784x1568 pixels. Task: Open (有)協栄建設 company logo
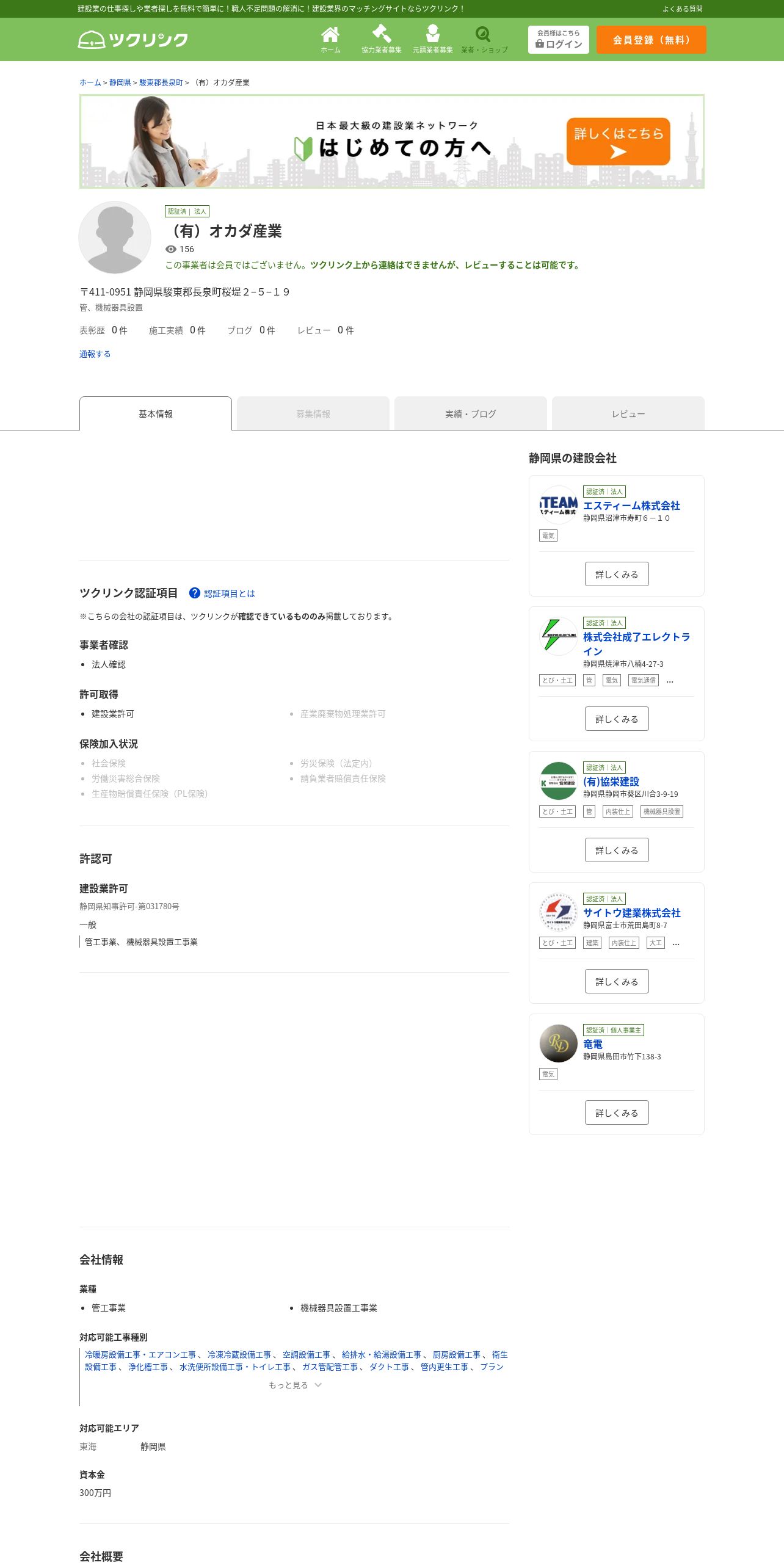(x=558, y=781)
